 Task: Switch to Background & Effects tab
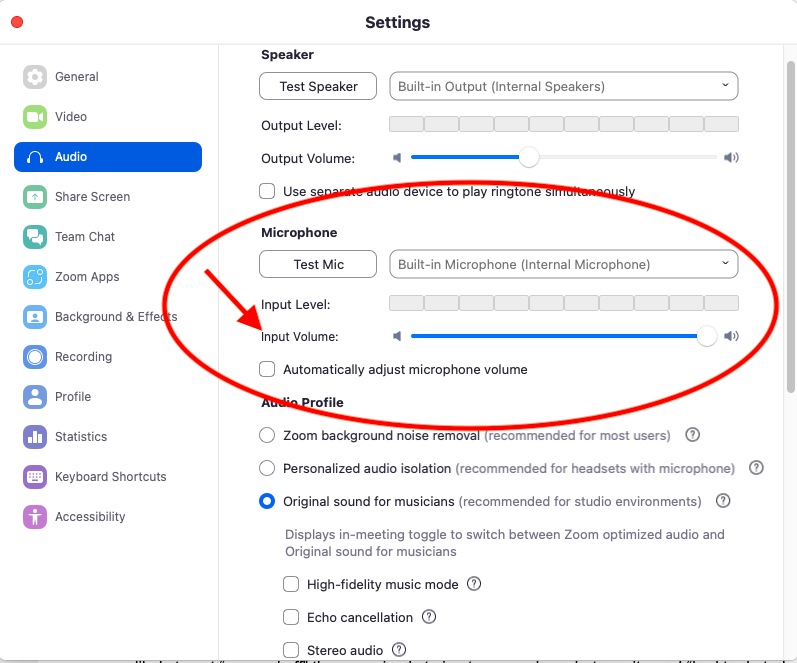tap(115, 317)
